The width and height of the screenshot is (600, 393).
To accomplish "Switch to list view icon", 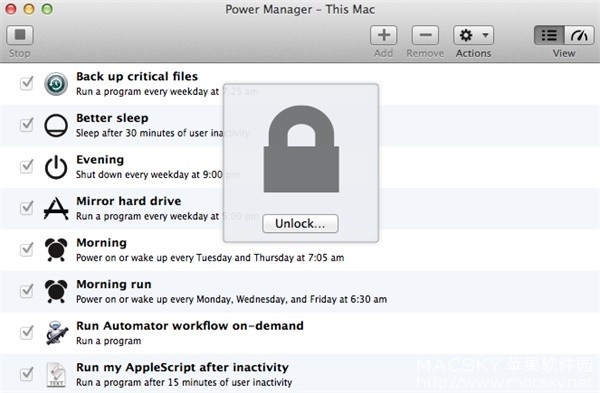I will [x=549, y=35].
